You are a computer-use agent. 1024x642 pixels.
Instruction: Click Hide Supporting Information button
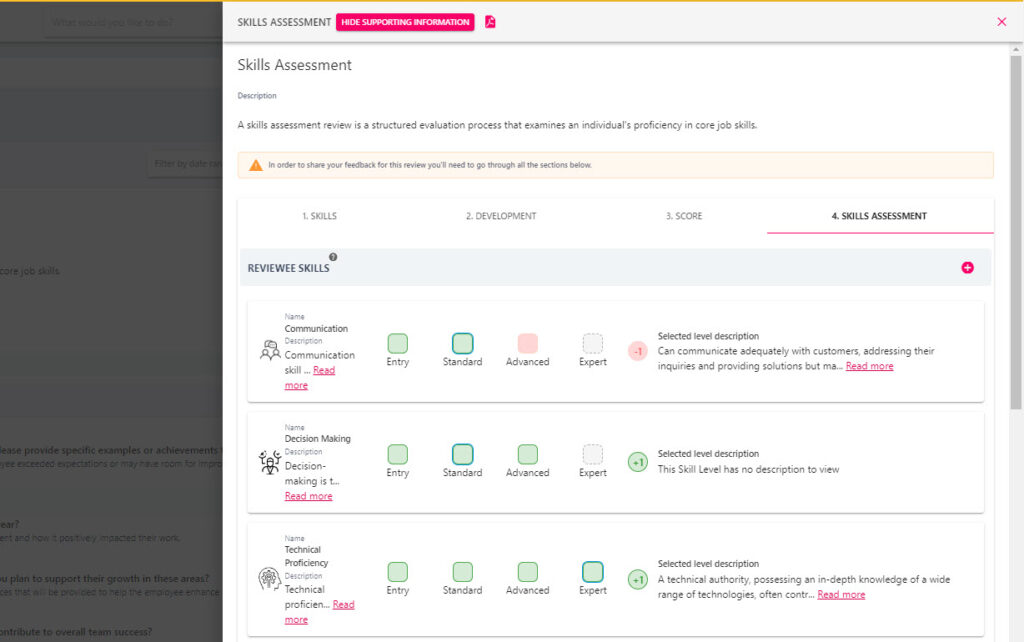[405, 22]
